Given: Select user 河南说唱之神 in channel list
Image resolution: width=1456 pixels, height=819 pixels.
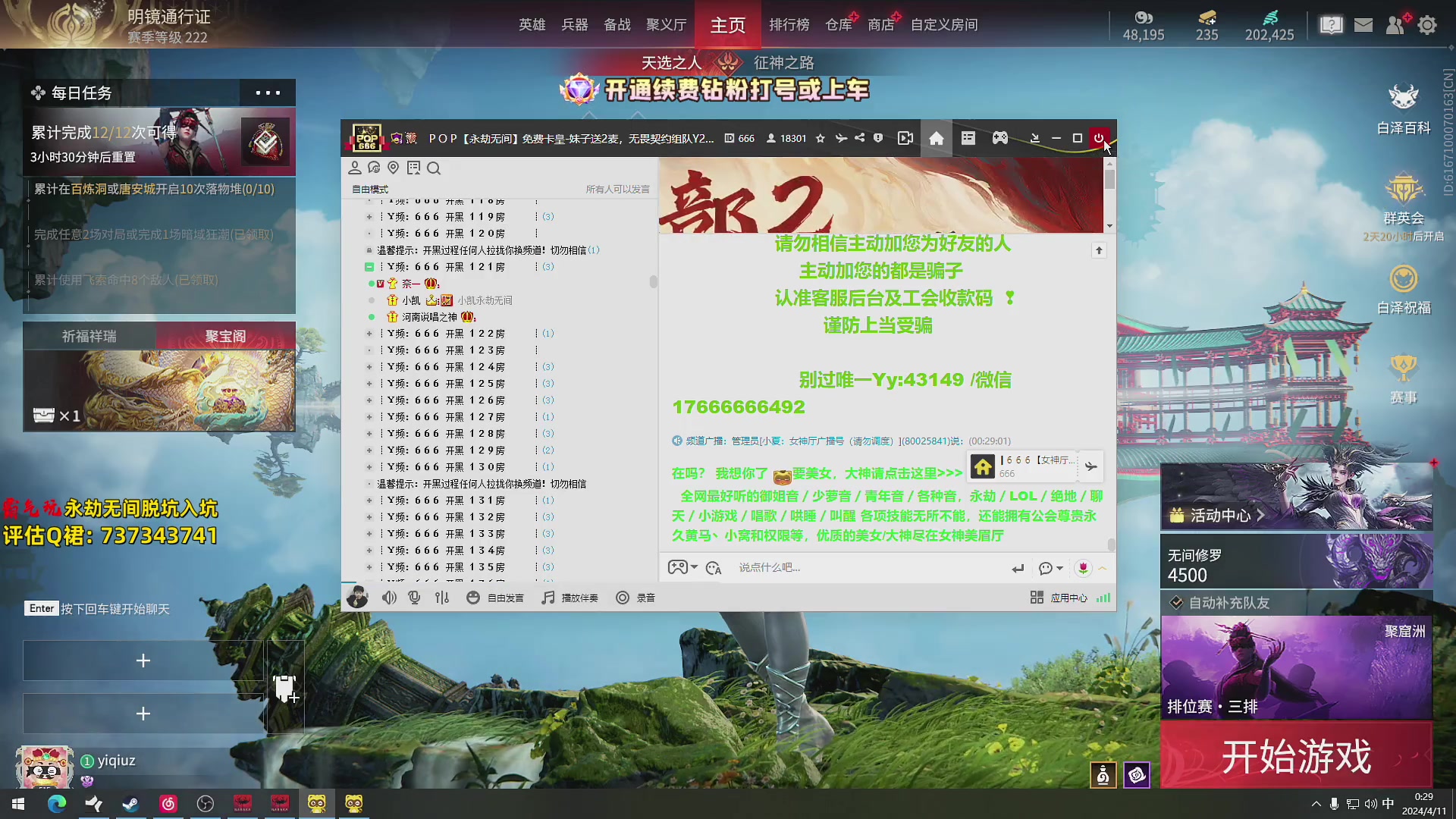Looking at the screenshot, I should (x=429, y=317).
